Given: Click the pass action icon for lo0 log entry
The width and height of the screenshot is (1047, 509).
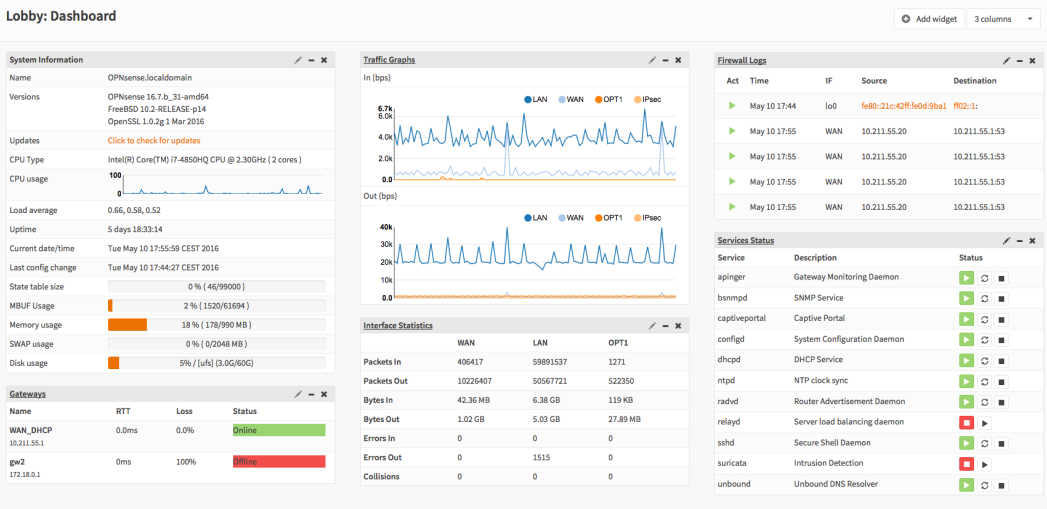Looking at the screenshot, I should tap(732, 106).
